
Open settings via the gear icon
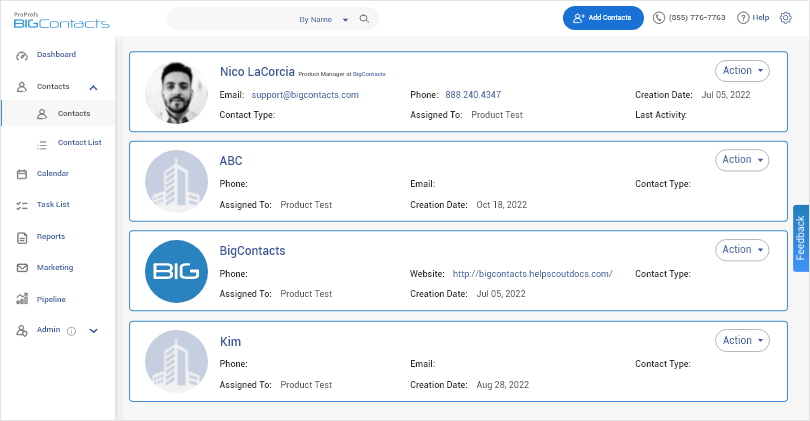coord(785,18)
